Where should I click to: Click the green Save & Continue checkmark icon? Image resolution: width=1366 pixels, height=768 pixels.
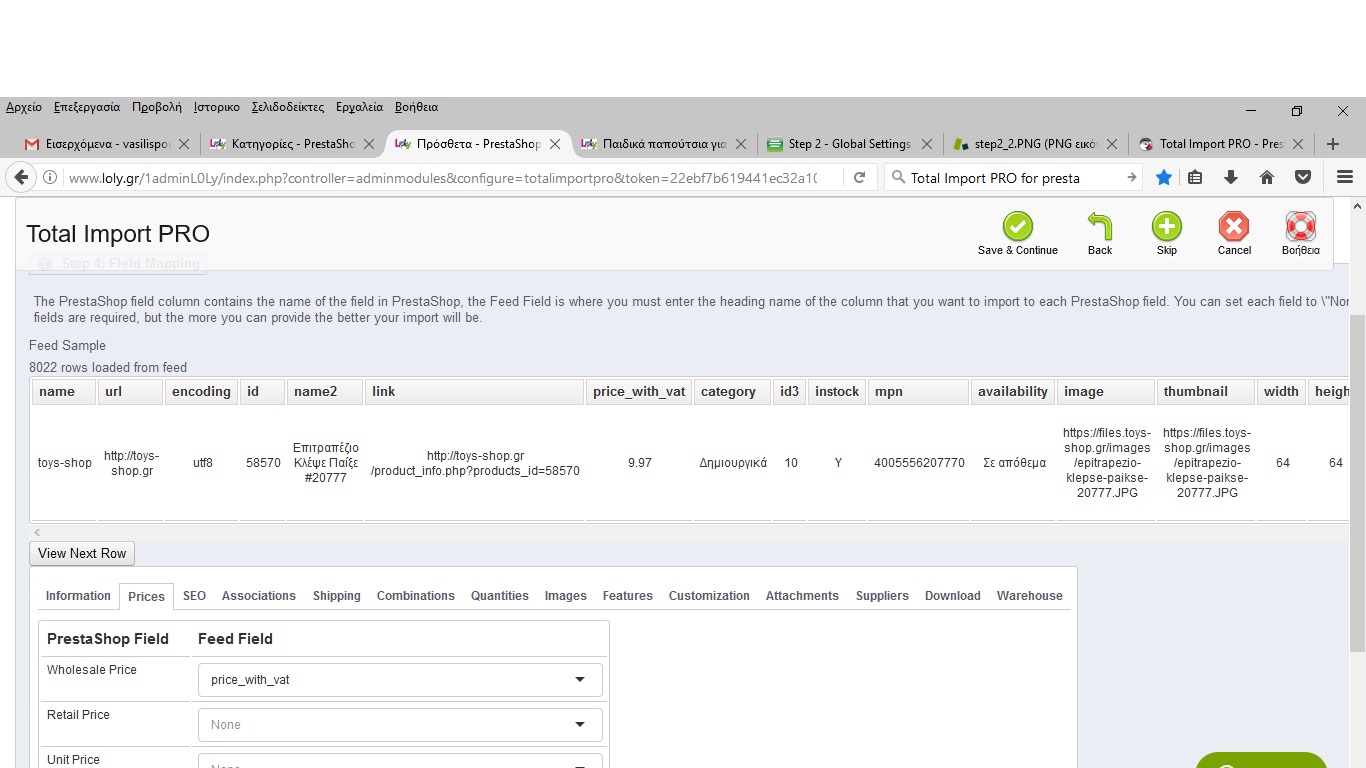tap(1018, 227)
